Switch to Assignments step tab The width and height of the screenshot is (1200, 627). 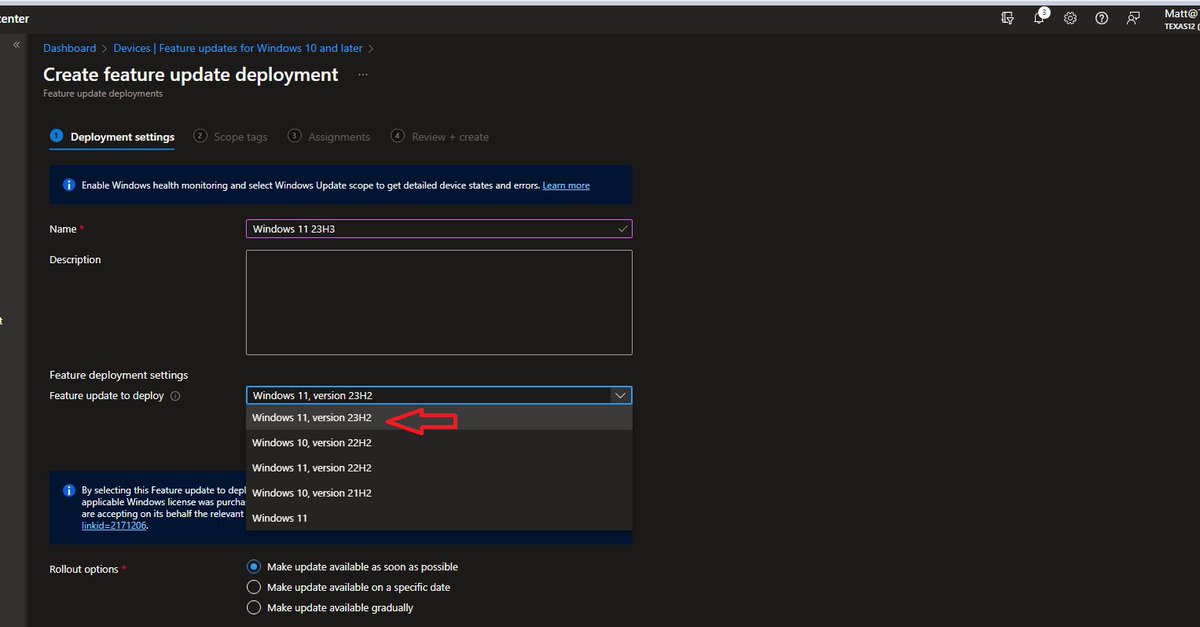329,137
